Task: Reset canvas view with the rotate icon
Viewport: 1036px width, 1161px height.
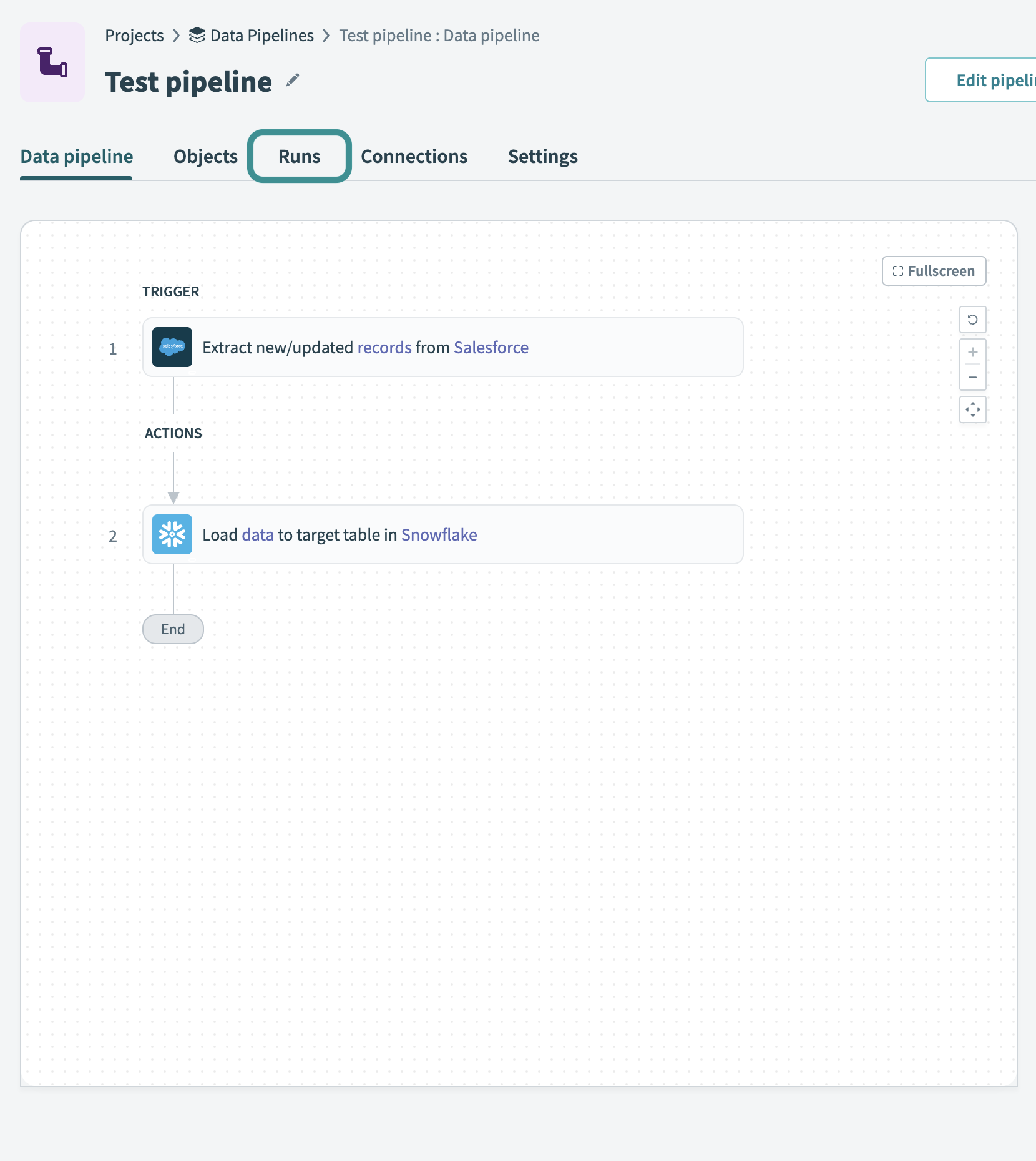Action: coord(972,320)
